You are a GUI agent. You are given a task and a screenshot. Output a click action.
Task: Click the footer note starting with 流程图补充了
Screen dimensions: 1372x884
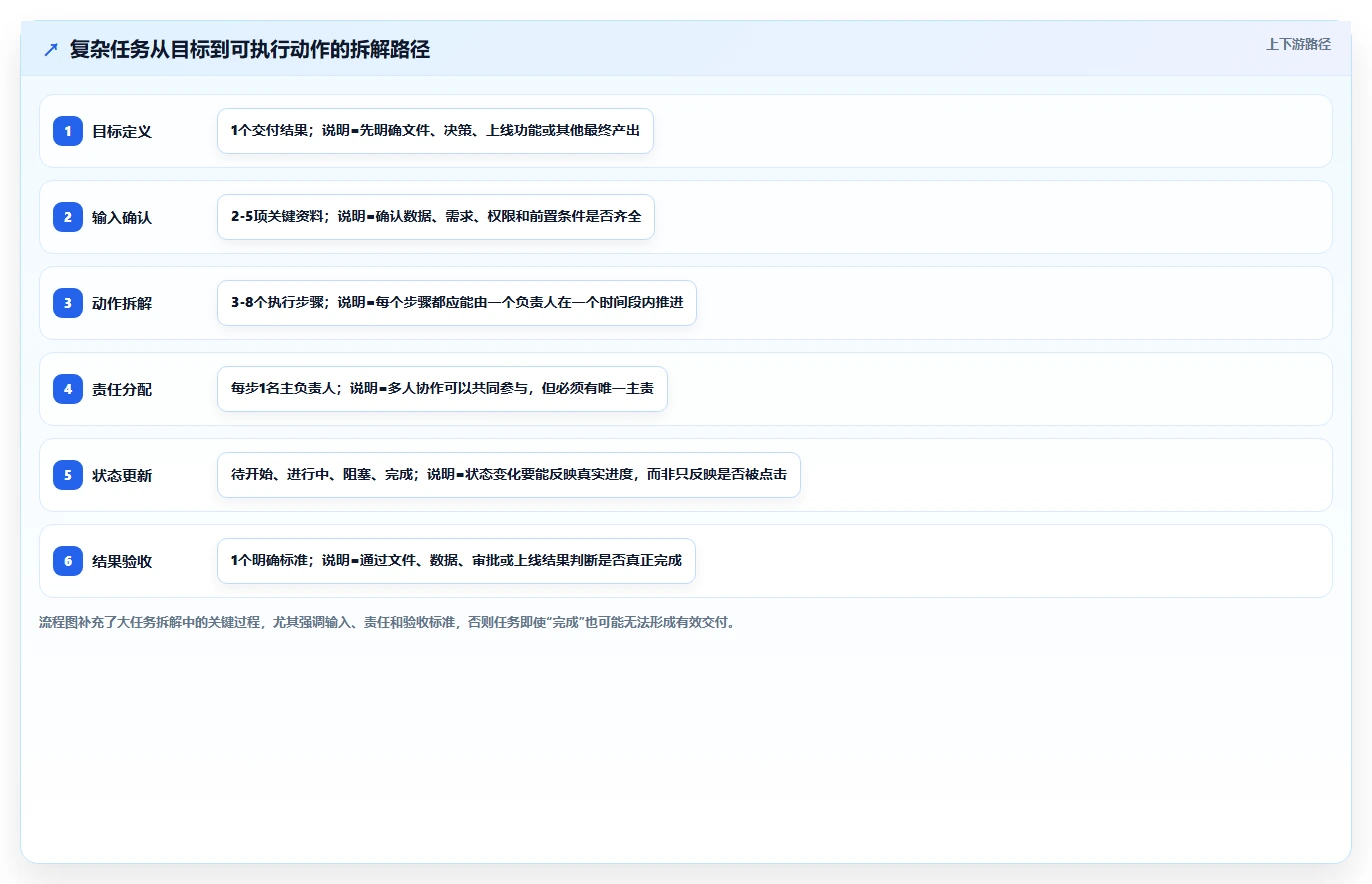[388, 622]
